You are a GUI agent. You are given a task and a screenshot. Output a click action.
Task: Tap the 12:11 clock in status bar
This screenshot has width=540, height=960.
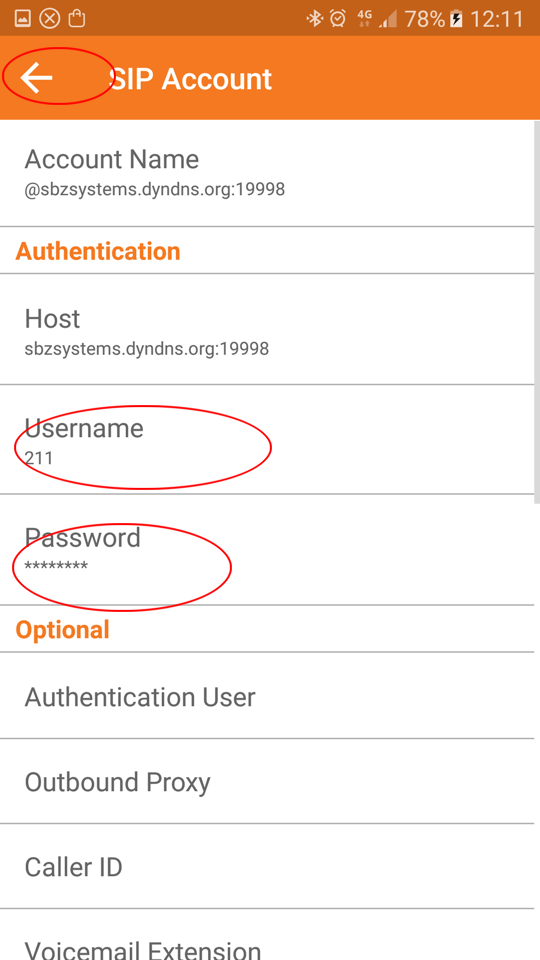pos(497,20)
